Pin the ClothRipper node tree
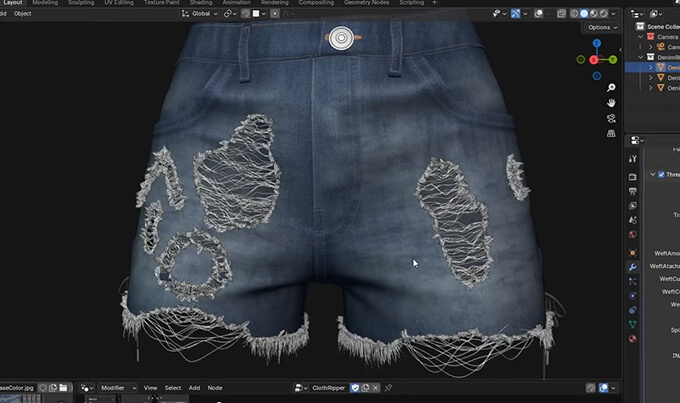680x403 pixels. click(388, 388)
